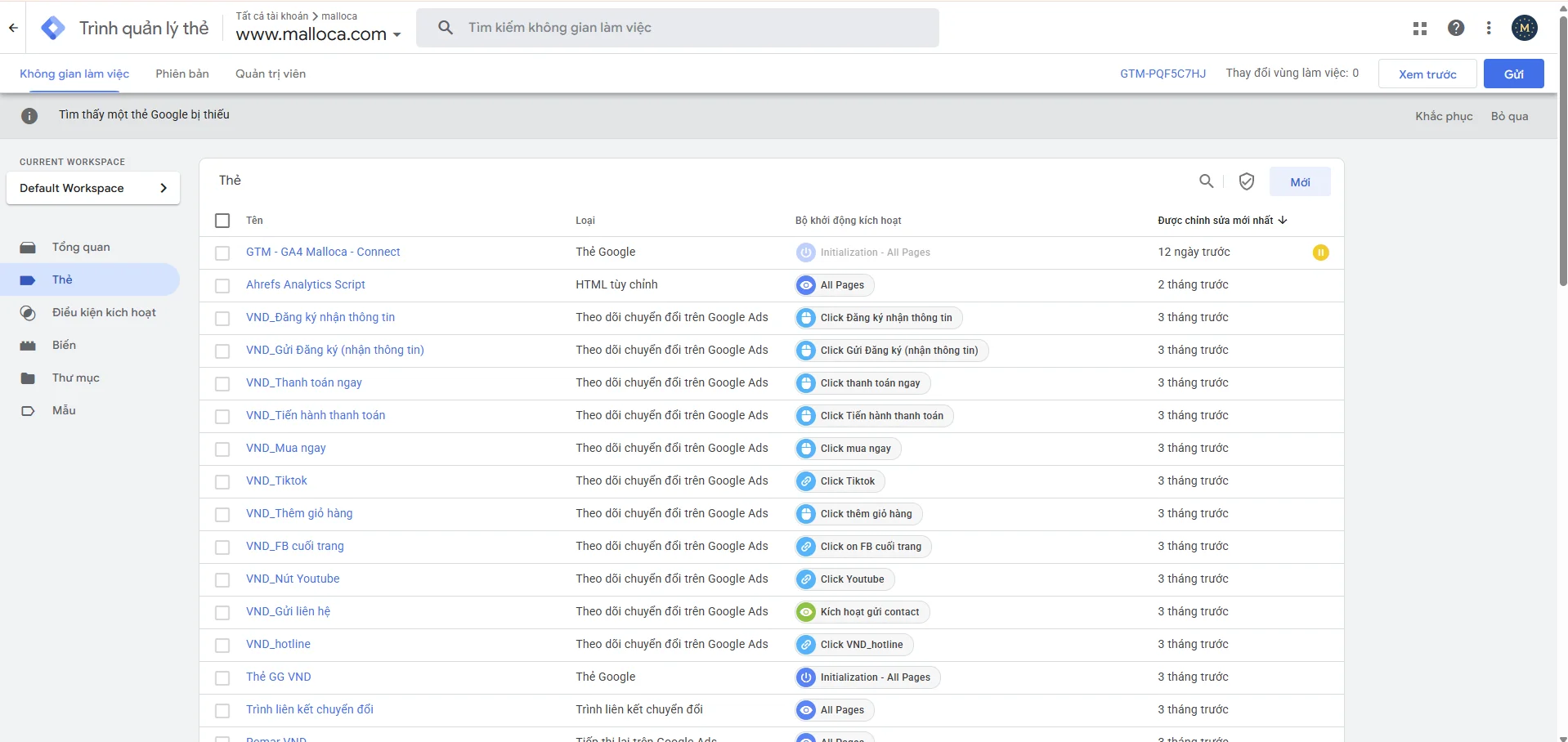Check the box for VND_Nút Youtube

[222, 580]
